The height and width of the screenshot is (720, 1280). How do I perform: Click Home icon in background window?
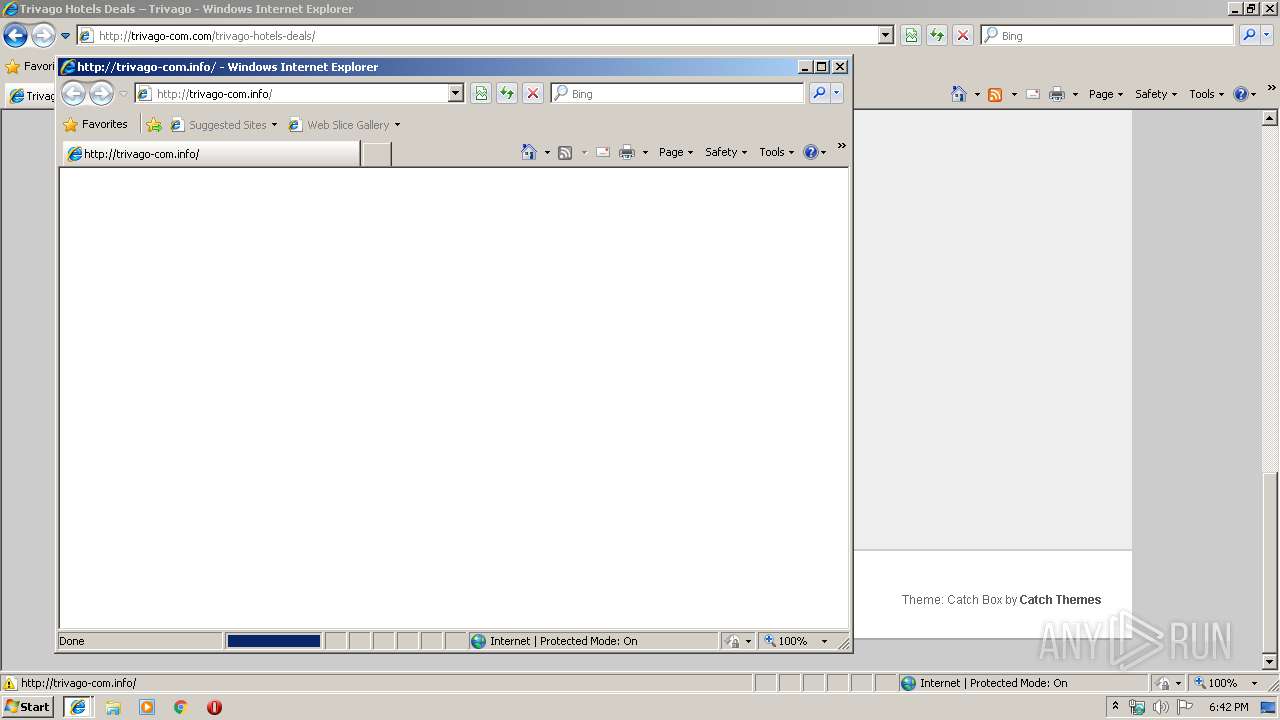[x=959, y=94]
